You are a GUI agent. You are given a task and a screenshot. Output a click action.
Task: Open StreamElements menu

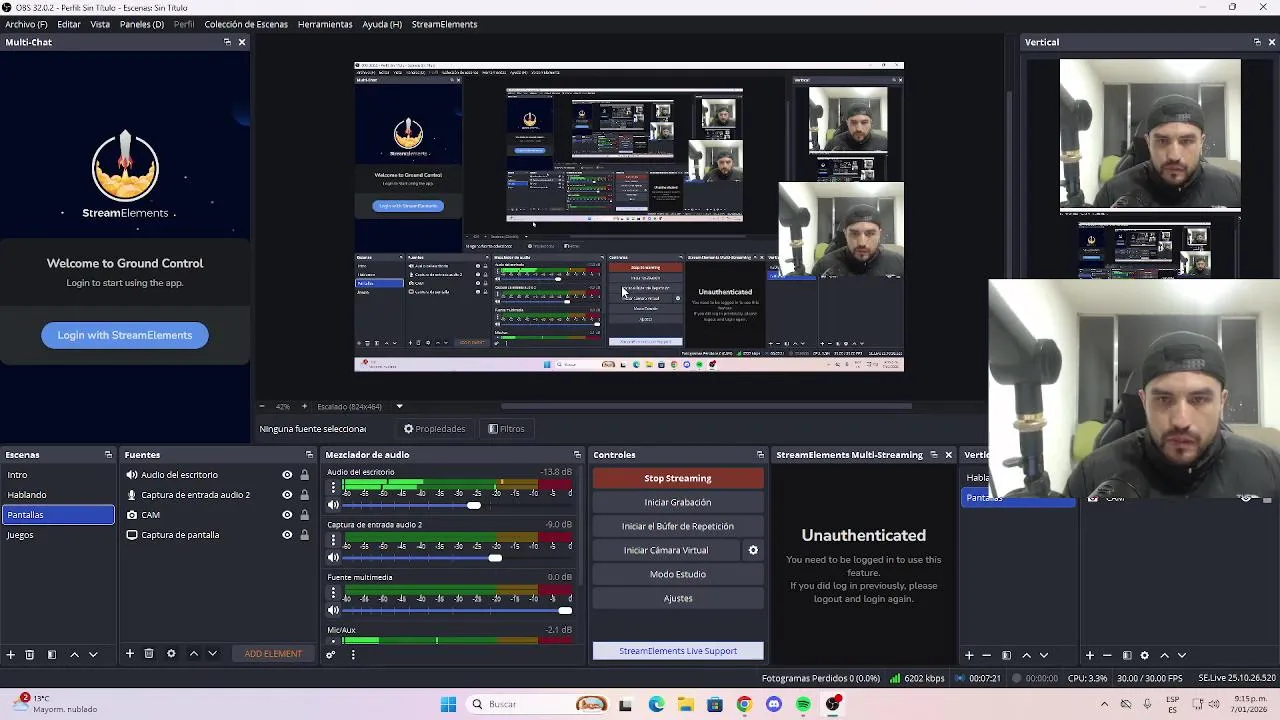click(444, 24)
